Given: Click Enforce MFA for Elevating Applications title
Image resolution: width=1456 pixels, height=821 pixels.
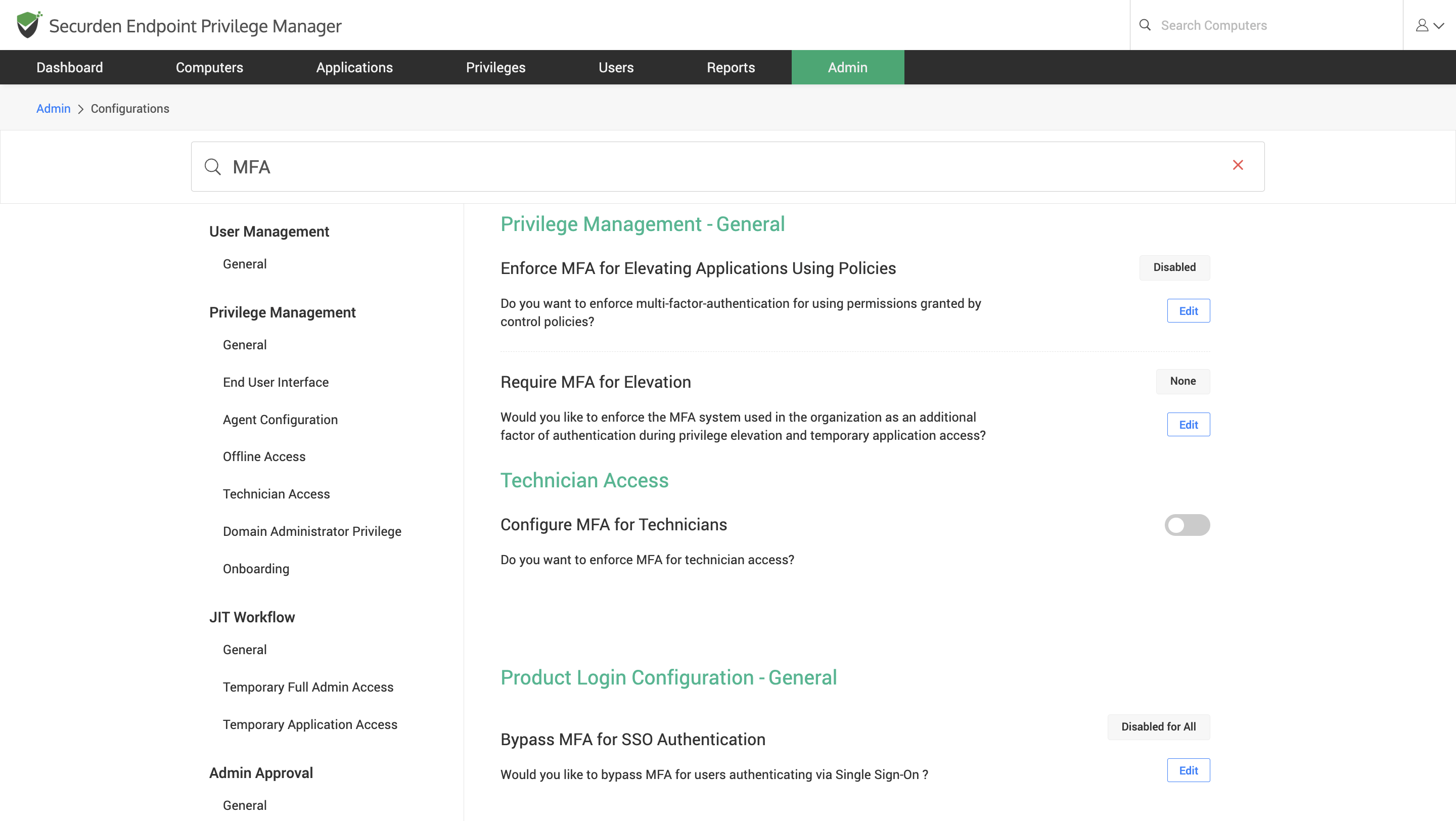Looking at the screenshot, I should click(698, 268).
